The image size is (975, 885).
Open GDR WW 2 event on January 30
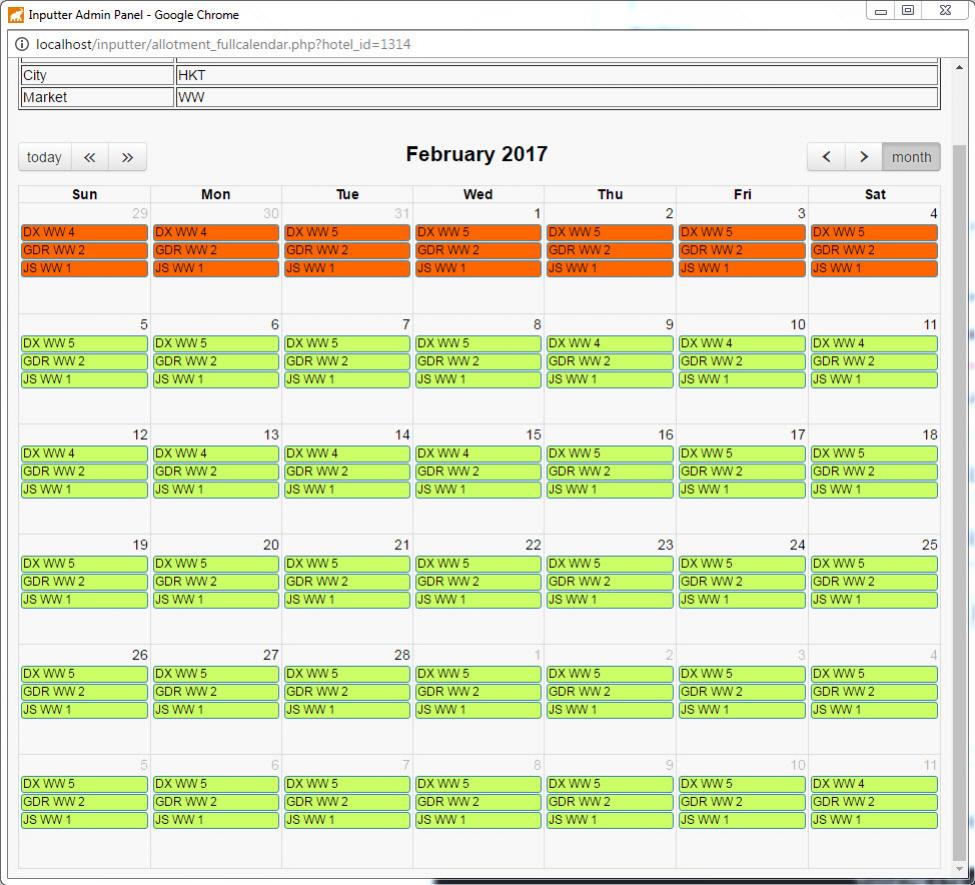tap(216, 250)
